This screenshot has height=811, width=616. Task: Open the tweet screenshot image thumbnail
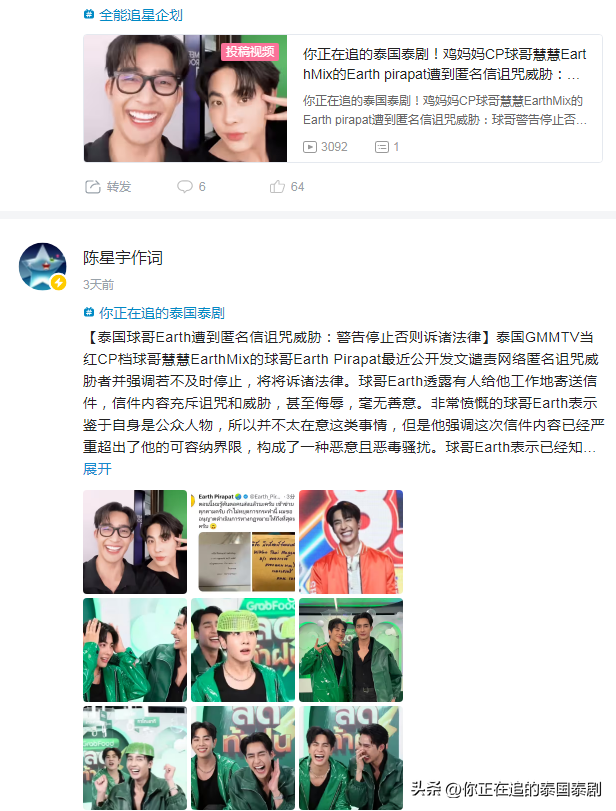(x=243, y=542)
